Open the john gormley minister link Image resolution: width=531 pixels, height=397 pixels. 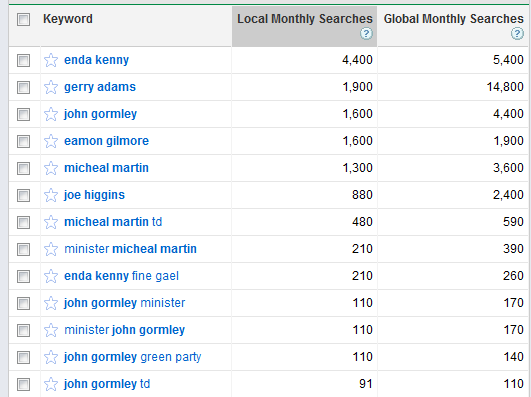pyautogui.click(x=125, y=303)
